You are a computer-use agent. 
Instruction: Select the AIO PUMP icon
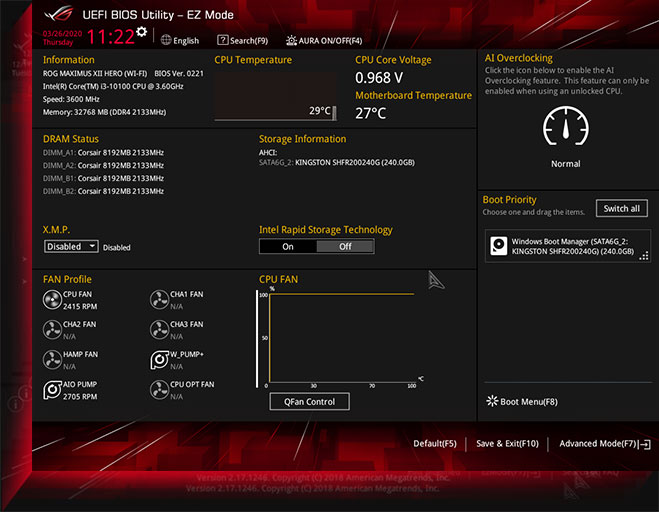(52, 390)
